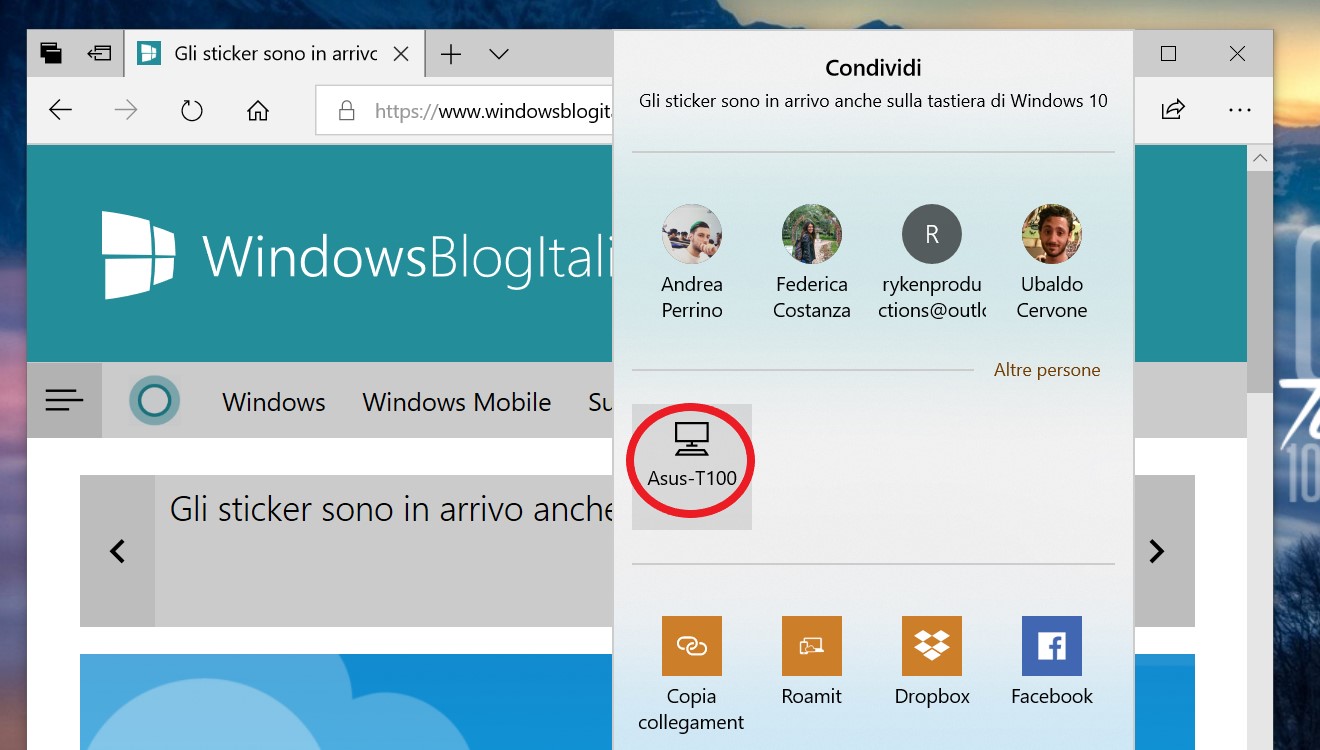Click the article image below the carousel
This screenshot has height=750, width=1320.
pos(346,702)
